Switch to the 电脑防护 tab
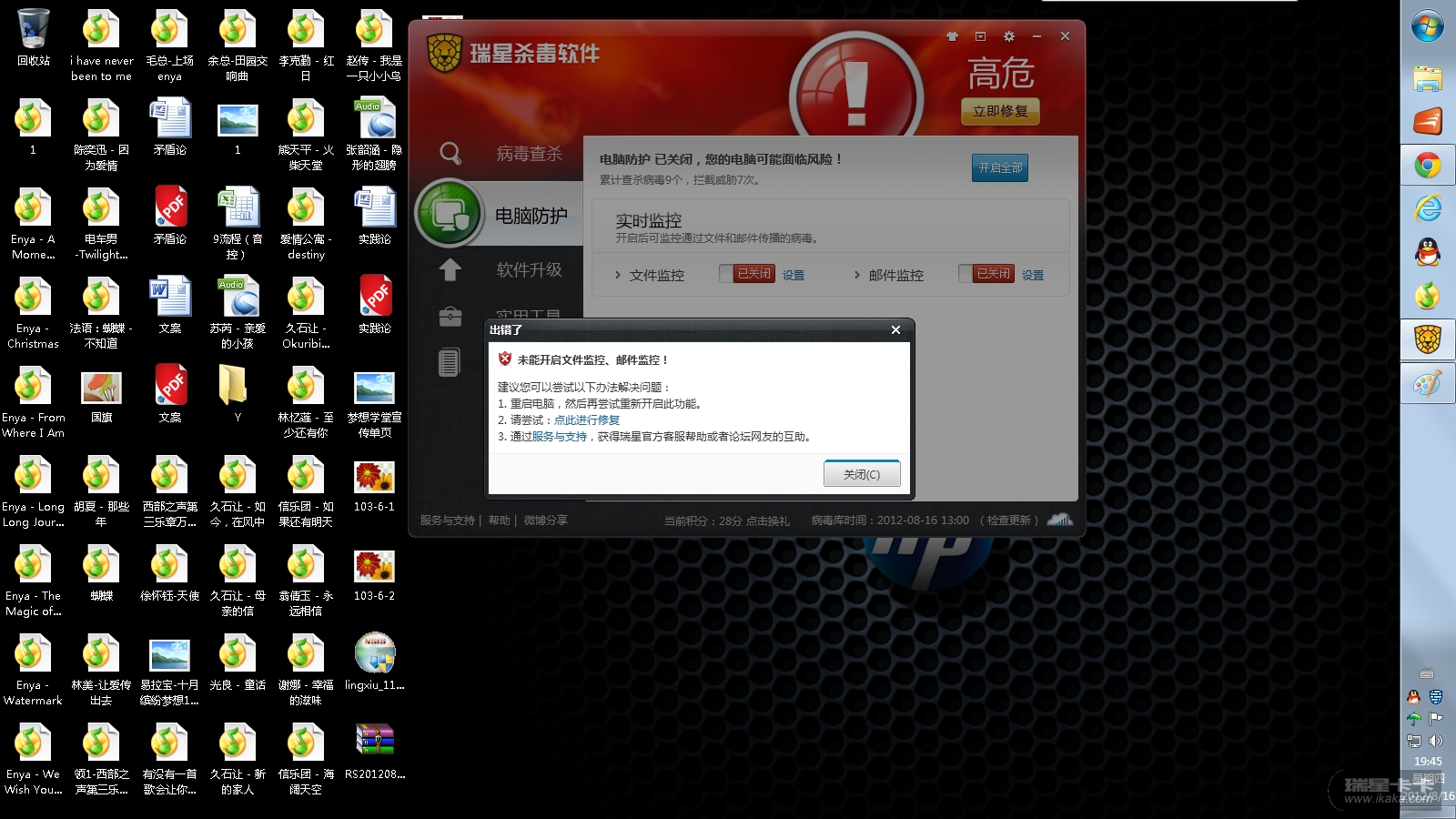Image resolution: width=1456 pixels, height=819 pixels. click(x=531, y=216)
